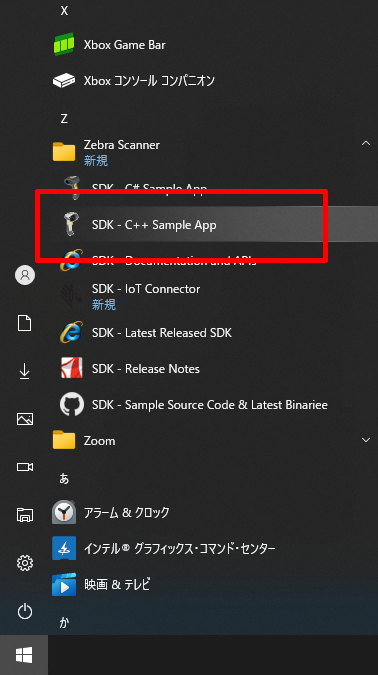378x675 pixels.
Task: Select the letter Z group header
Action: click(x=64, y=119)
